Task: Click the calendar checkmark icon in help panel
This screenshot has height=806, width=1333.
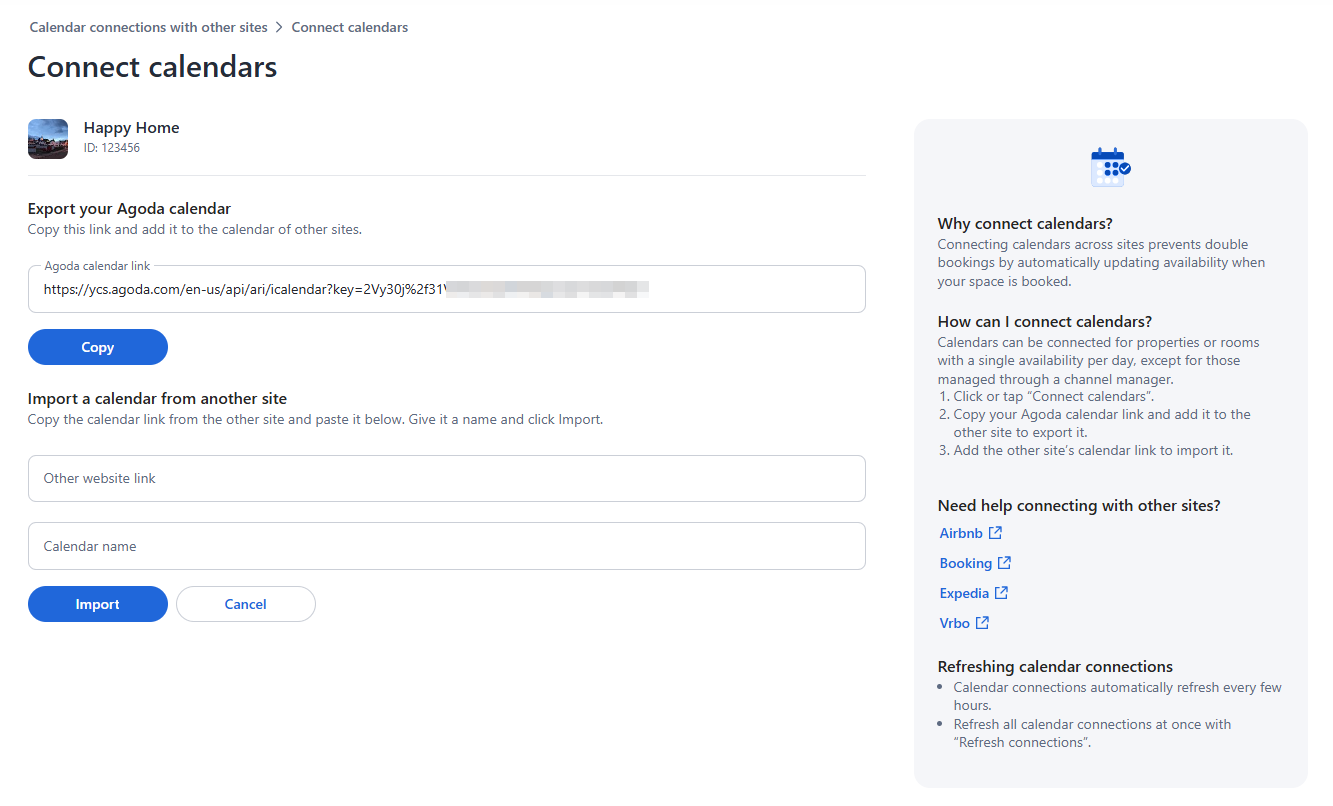Action: 1110,167
